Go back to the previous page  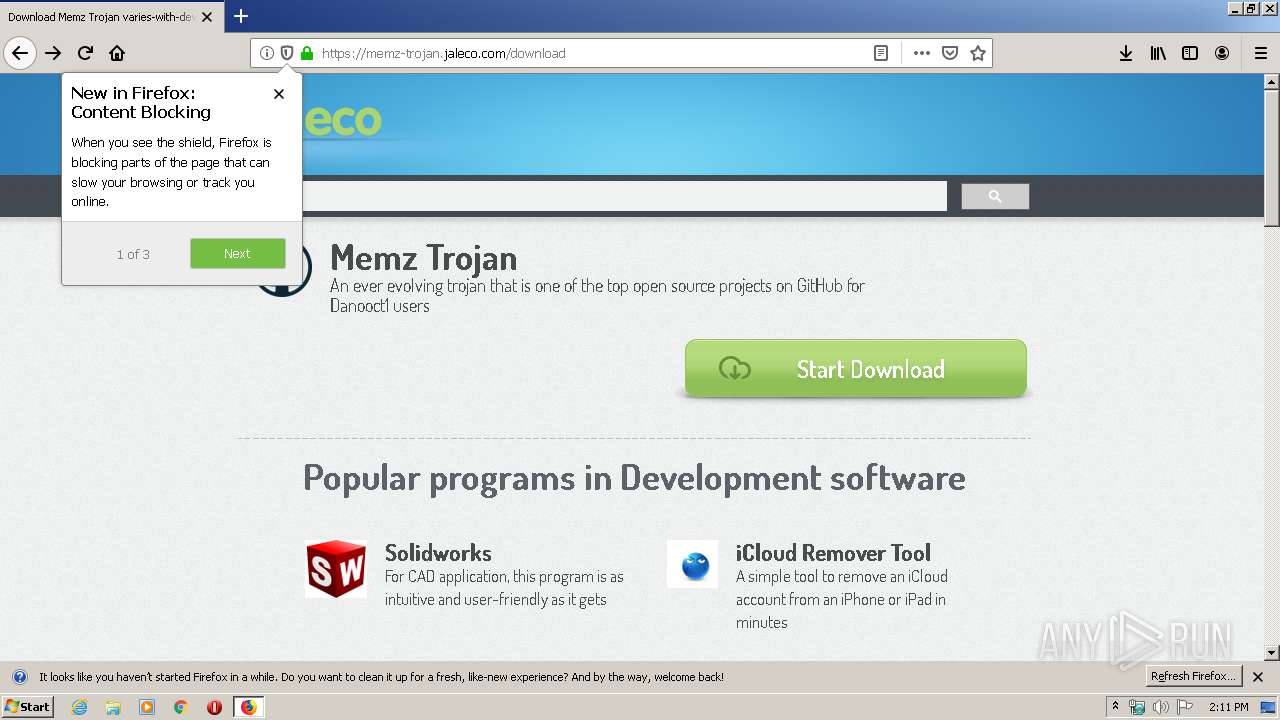[x=20, y=53]
